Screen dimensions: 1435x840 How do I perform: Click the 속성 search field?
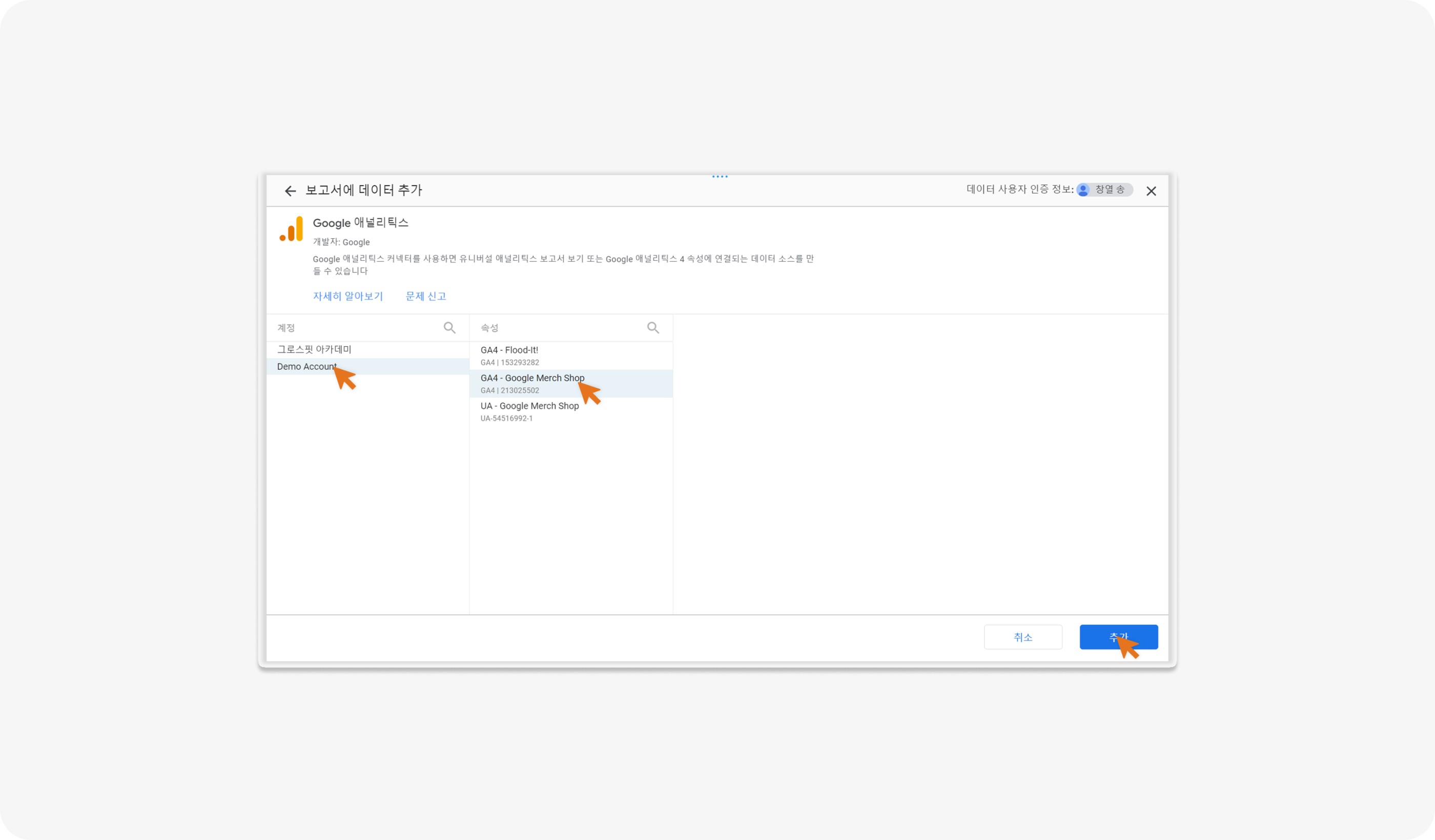point(571,328)
